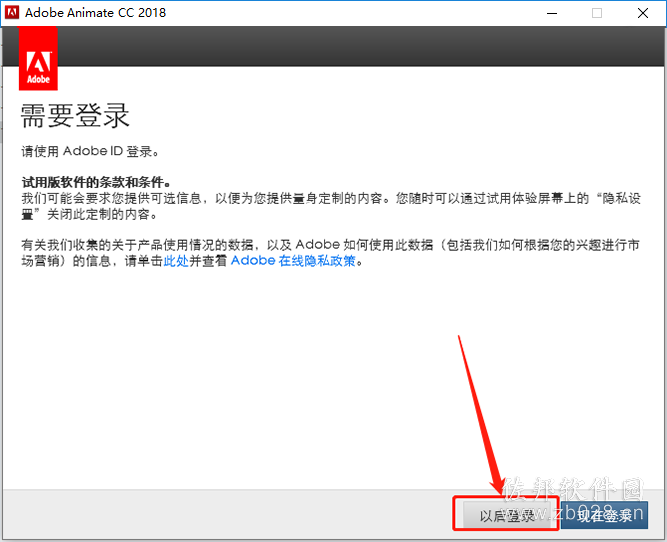Click the 需要登录 heading
The width and height of the screenshot is (667, 542).
pos(75,115)
